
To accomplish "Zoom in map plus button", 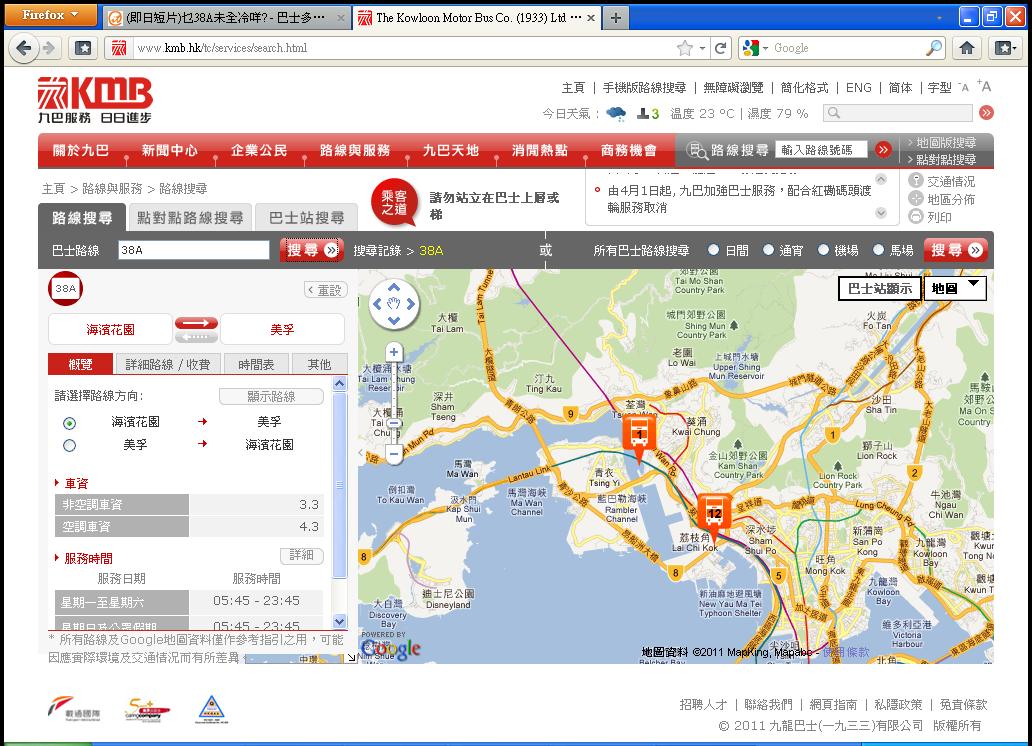I will [x=394, y=352].
